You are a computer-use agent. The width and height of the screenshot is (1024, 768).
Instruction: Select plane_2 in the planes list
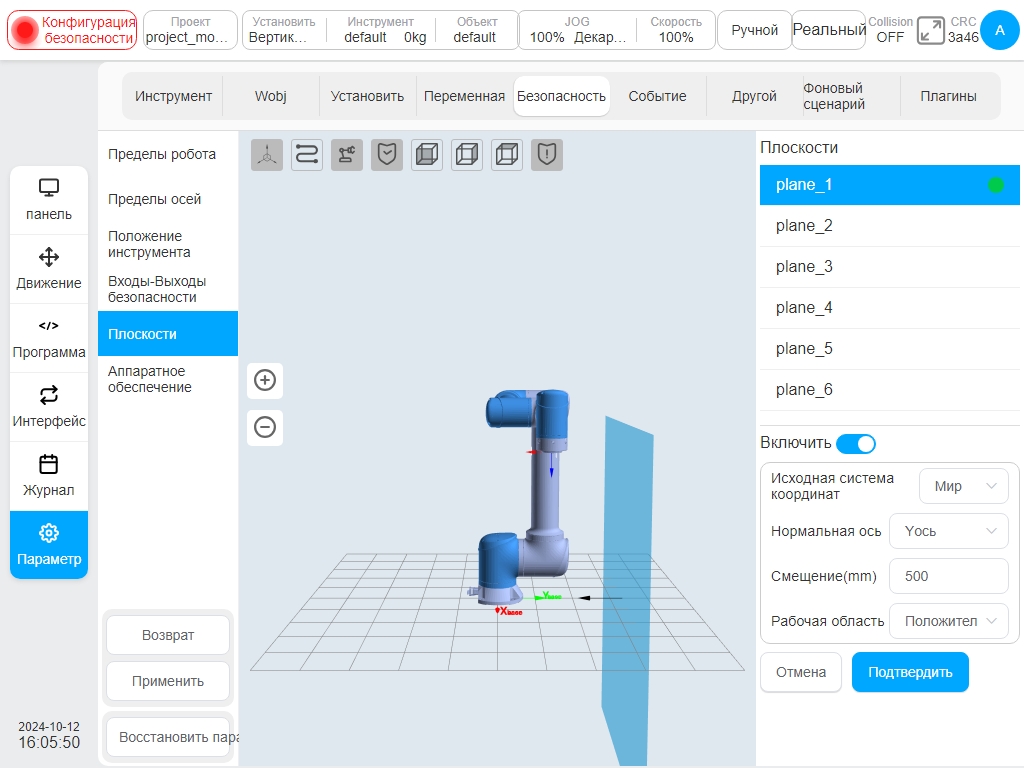(889, 226)
